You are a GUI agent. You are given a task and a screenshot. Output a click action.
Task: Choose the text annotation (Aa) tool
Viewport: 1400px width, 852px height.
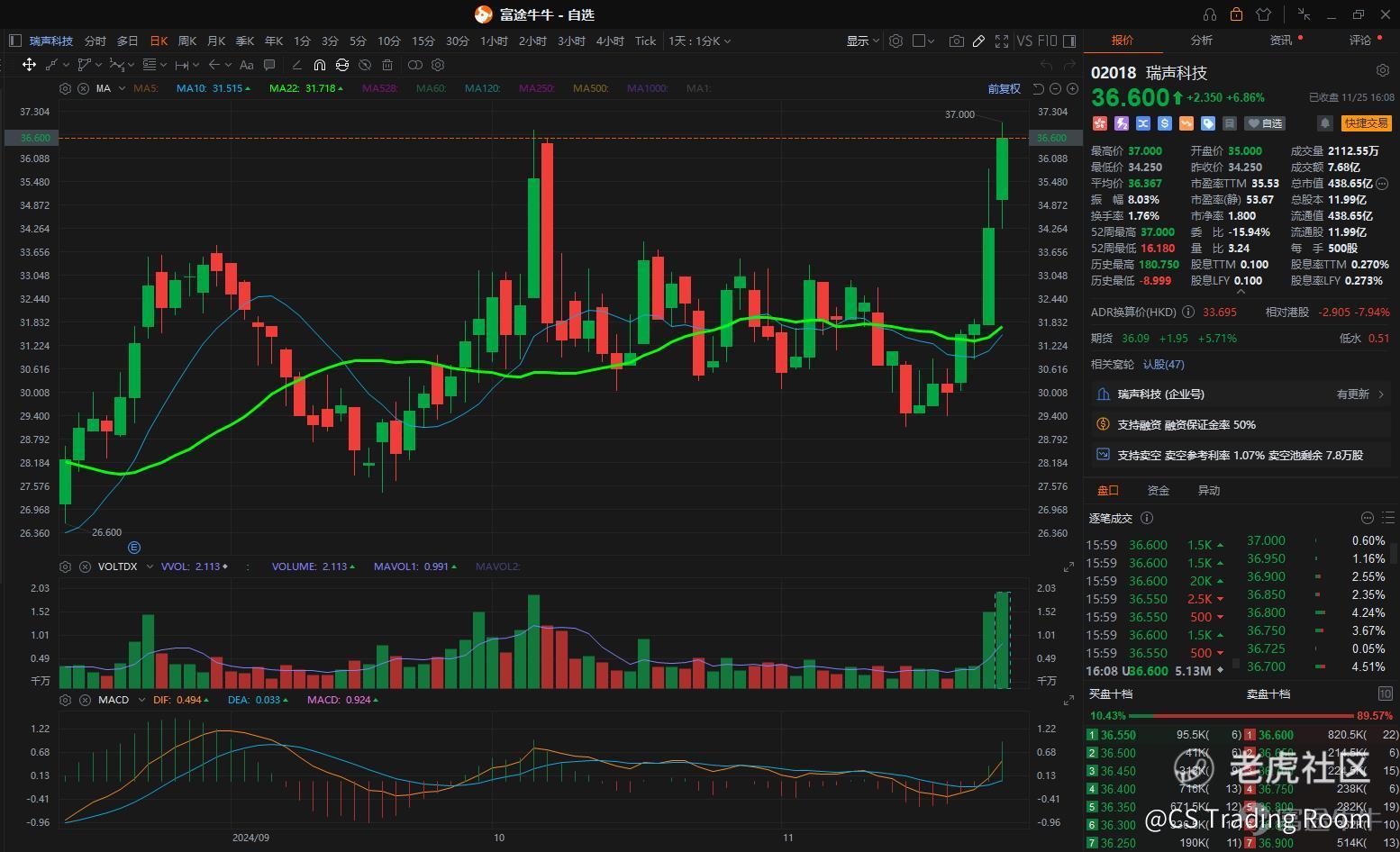[x=246, y=65]
